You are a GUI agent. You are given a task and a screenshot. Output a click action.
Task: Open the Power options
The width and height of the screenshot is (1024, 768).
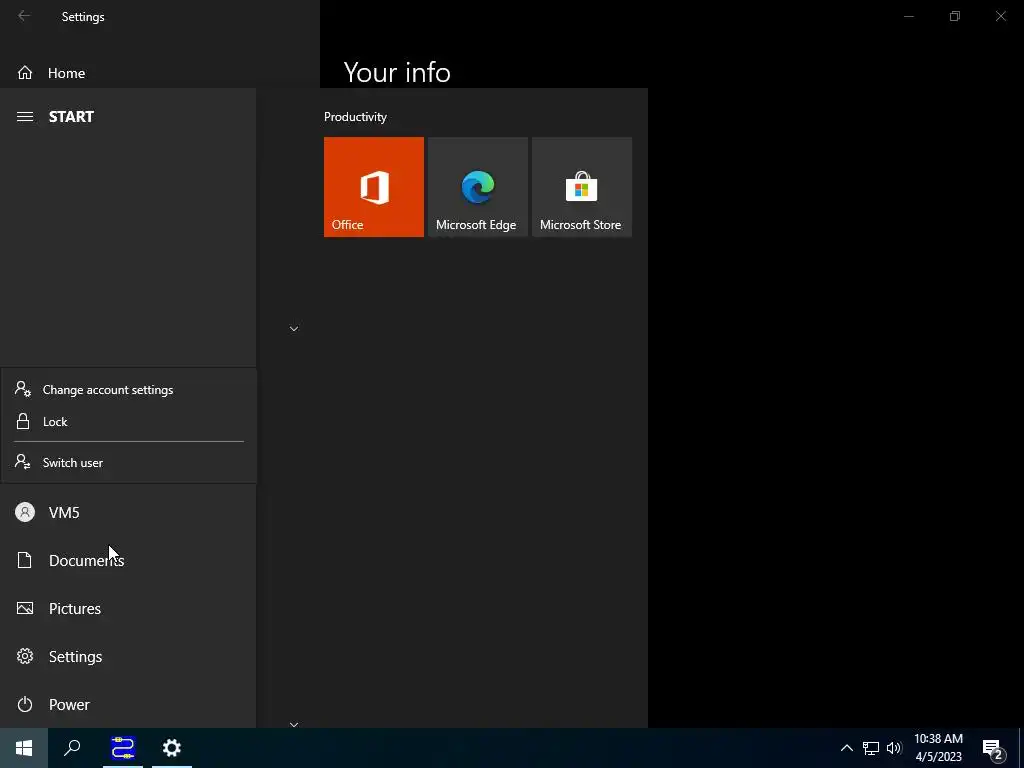click(128, 705)
